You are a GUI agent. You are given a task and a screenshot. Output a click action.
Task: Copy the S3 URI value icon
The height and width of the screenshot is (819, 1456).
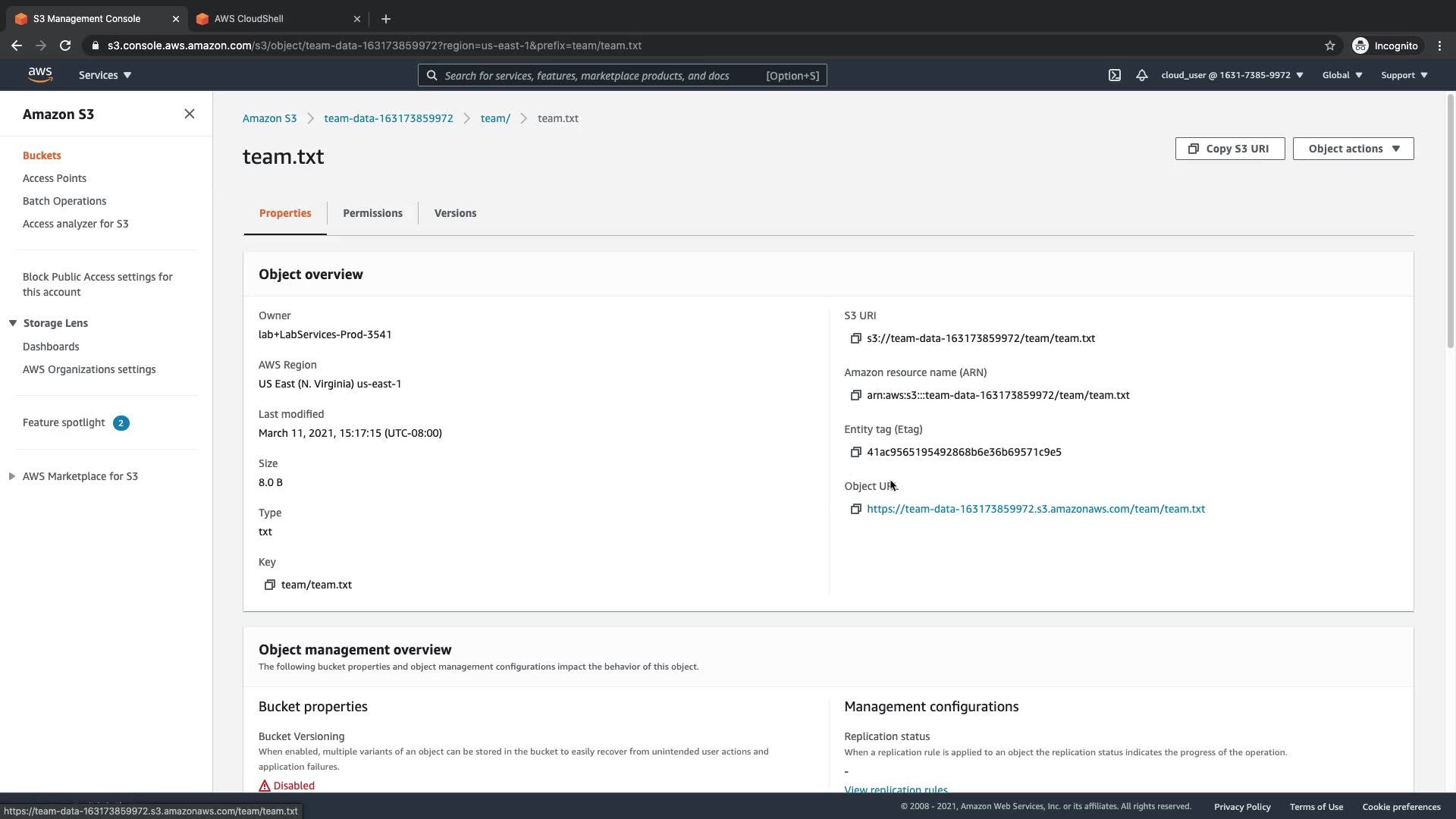[855, 338]
